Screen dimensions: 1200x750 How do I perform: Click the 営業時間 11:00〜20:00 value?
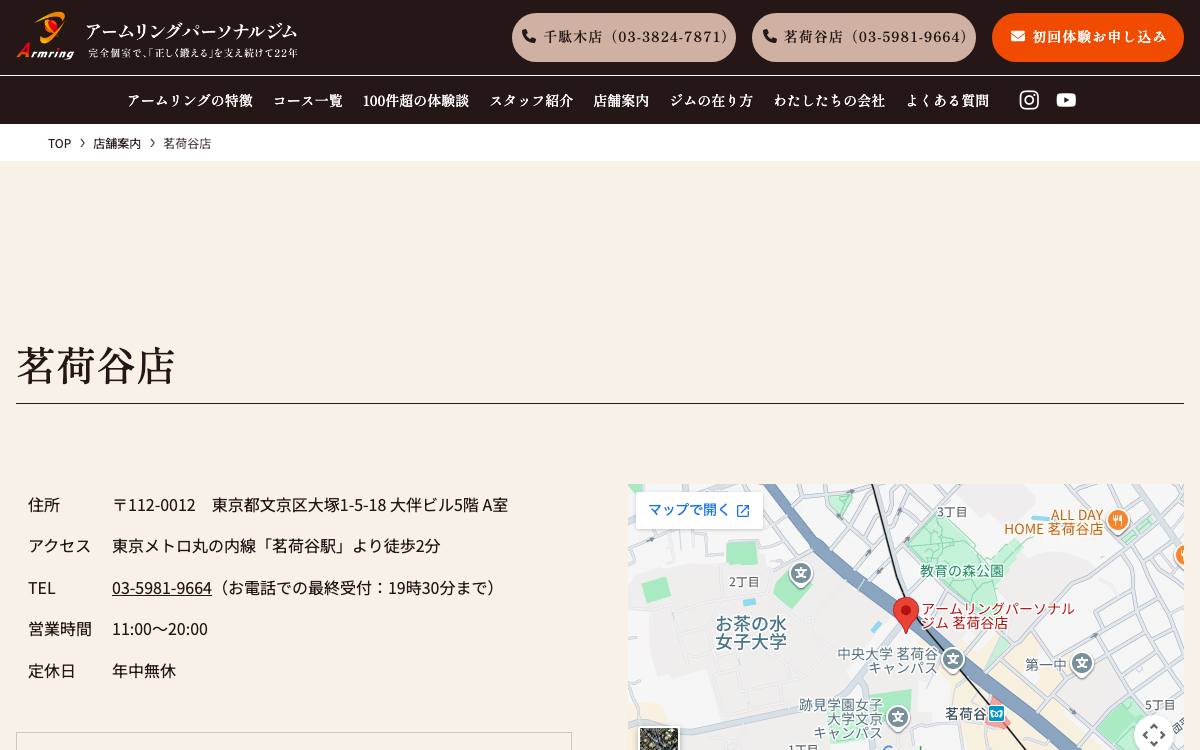point(160,629)
